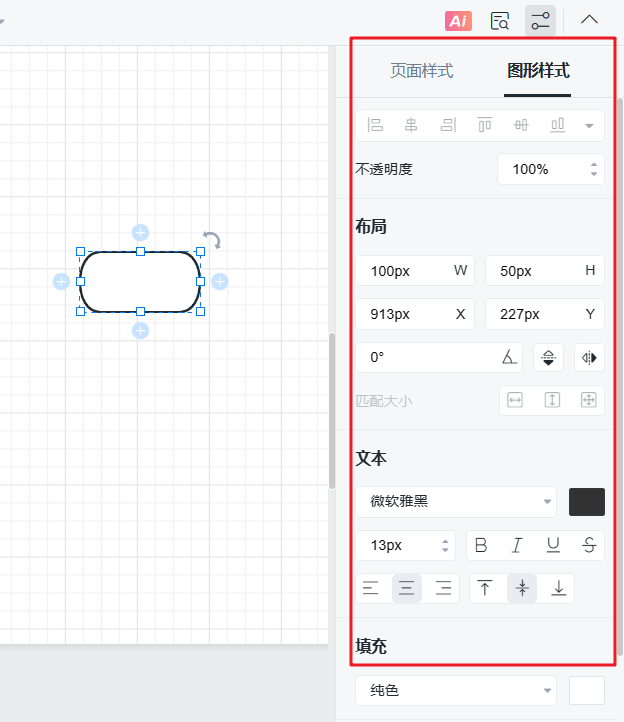Screen dimensions: 624x722
Task: Align text to vertical middle
Action: (522, 588)
